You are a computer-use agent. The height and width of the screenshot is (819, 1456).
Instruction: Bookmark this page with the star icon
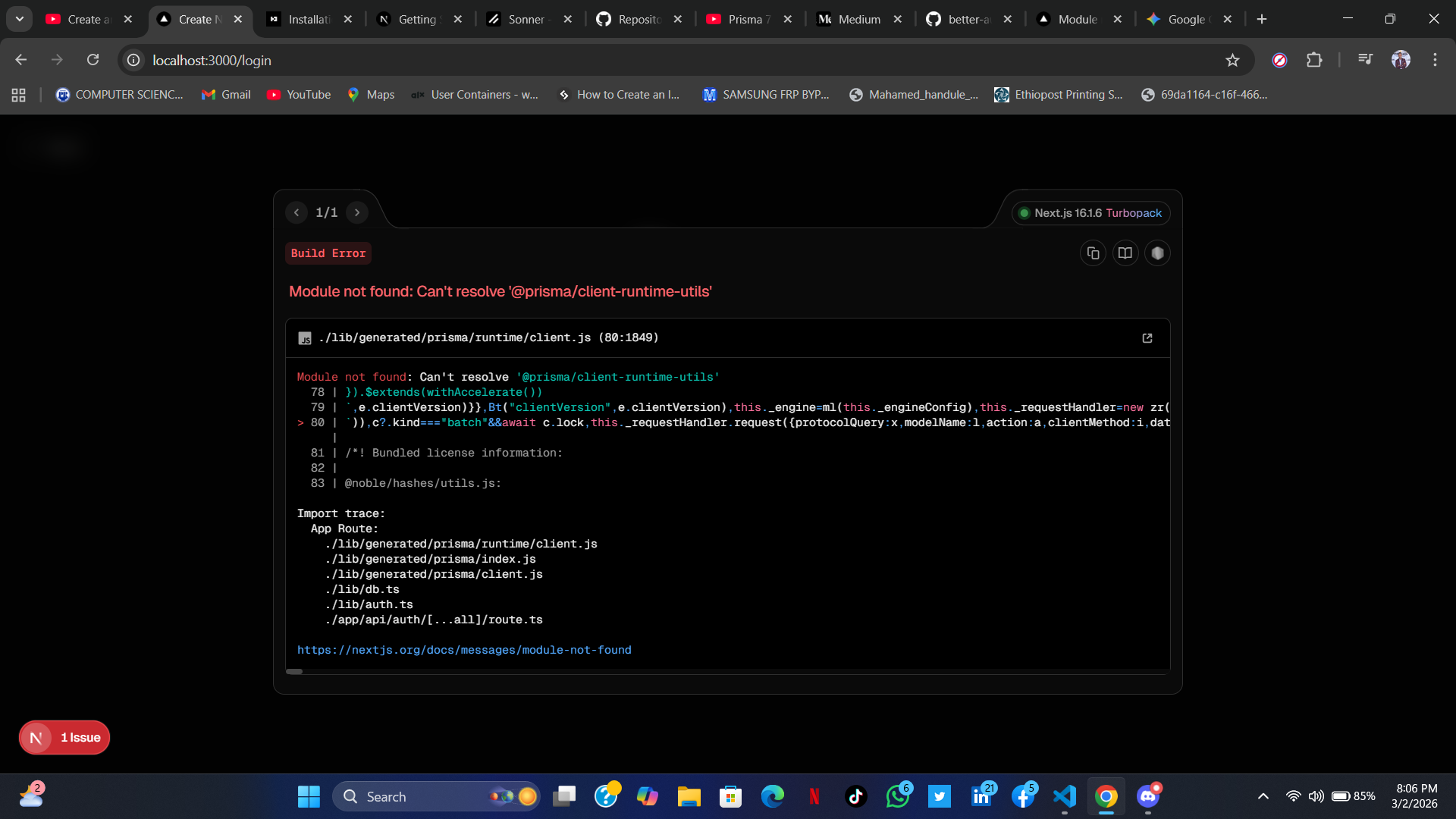pos(1233,60)
